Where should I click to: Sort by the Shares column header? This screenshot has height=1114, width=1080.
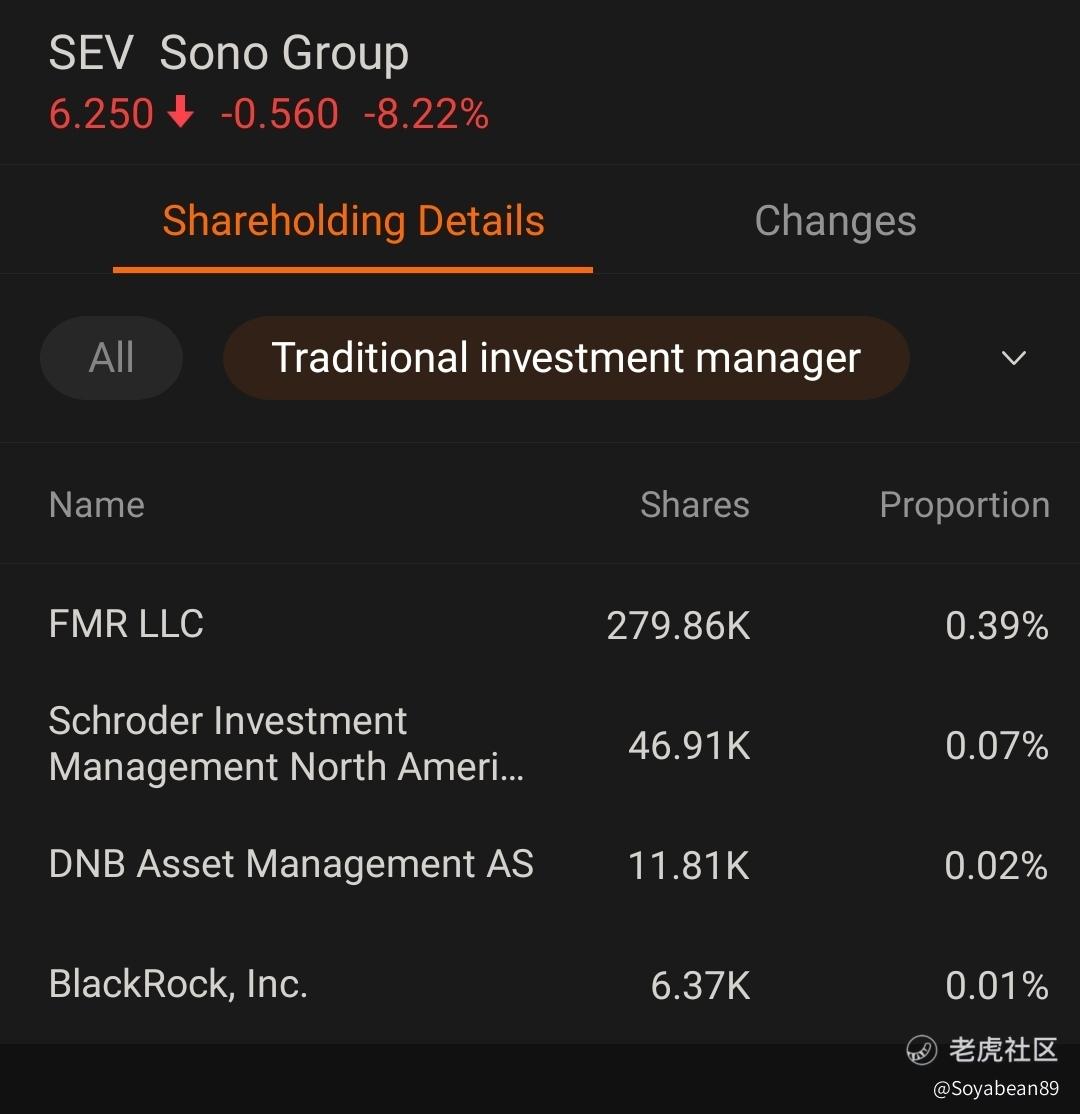[694, 505]
